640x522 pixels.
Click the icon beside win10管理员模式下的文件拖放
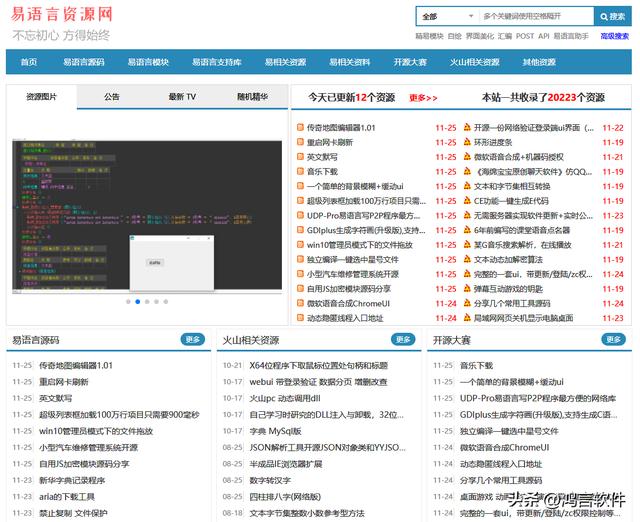(300, 245)
